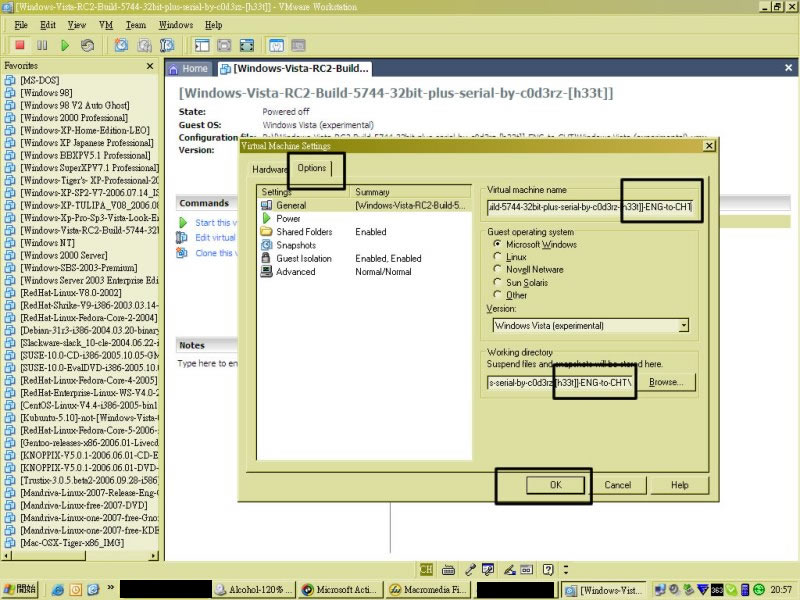Select the Sun Solaris radio button
Screen dimensions: 800x600
[x=499, y=283]
